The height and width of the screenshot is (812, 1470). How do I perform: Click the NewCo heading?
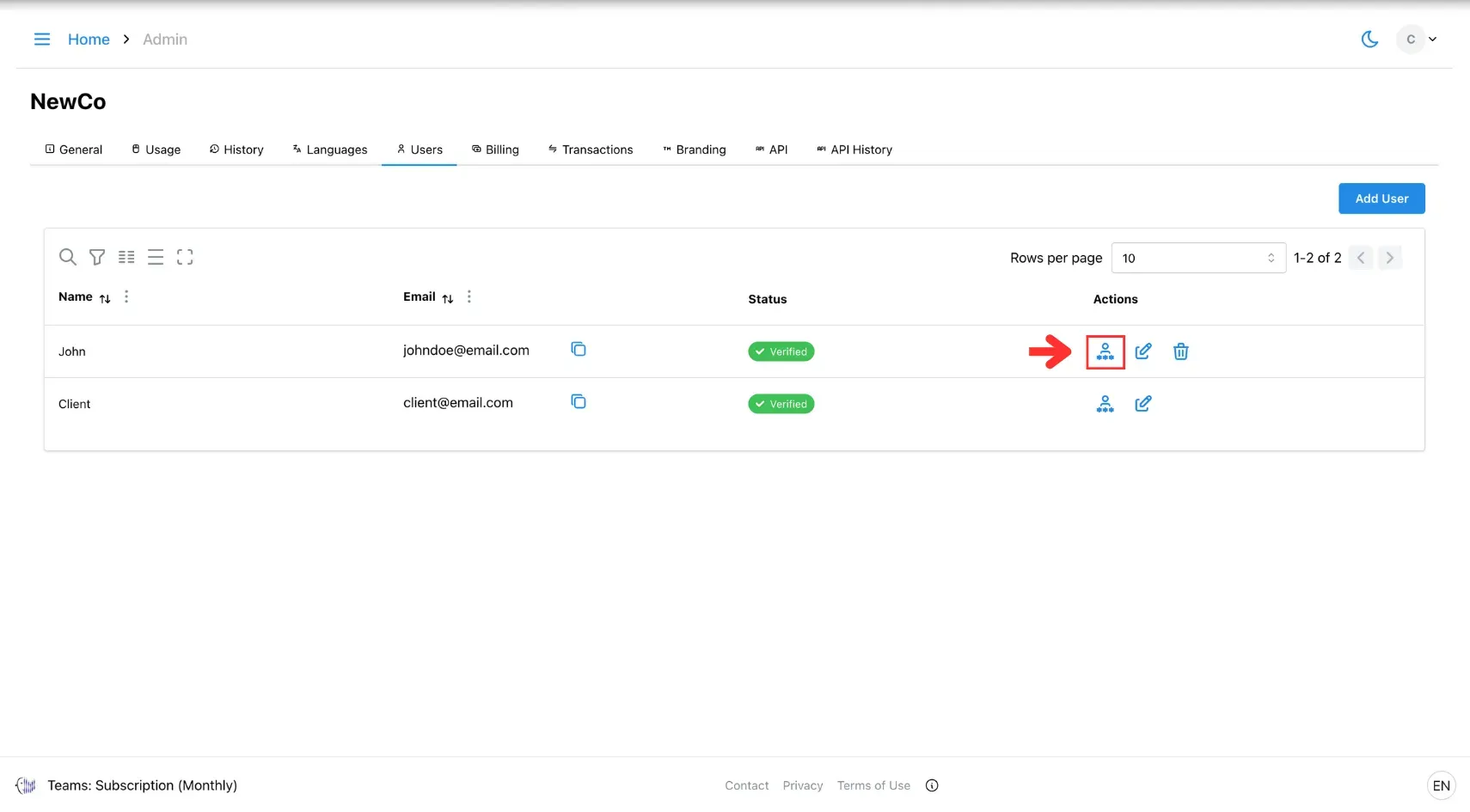[68, 101]
